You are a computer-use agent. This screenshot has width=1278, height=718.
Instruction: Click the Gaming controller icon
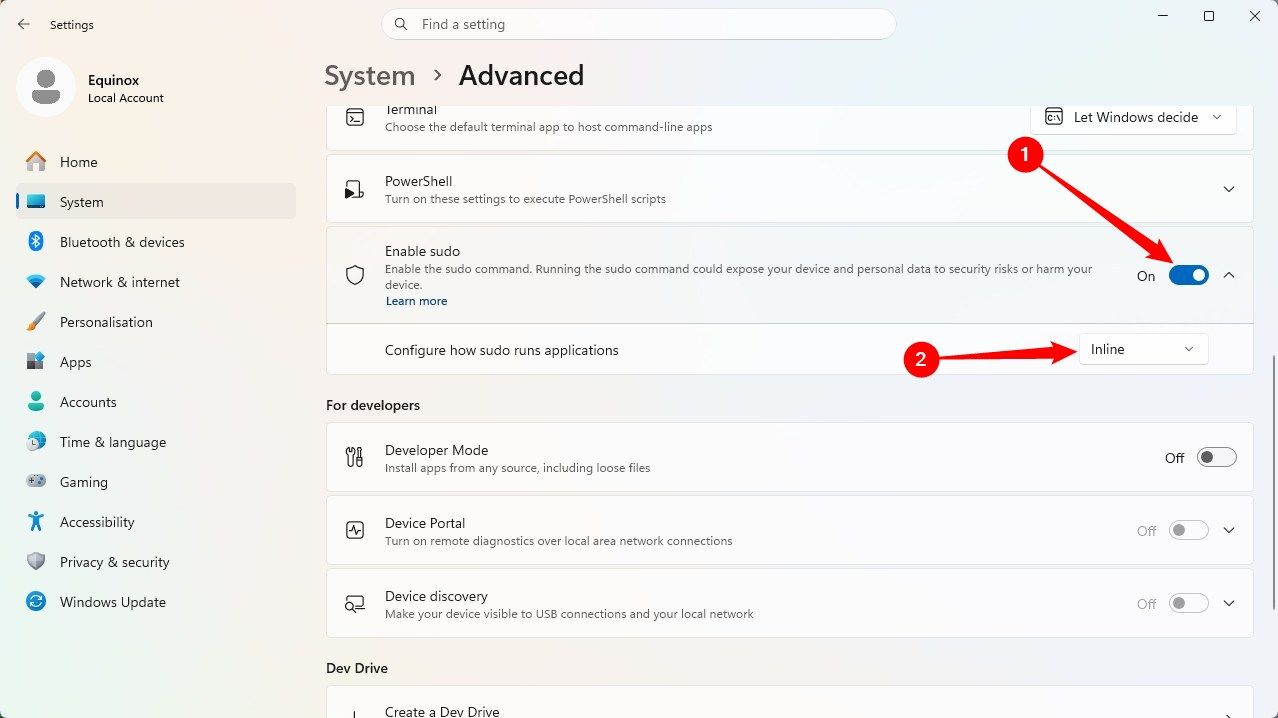tap(36, 482)
